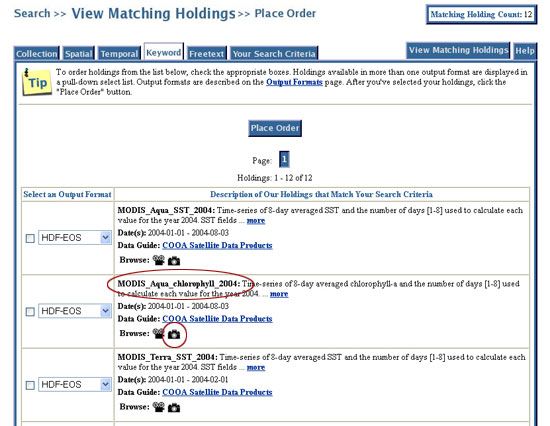Click the View Matching Holdings button
550x426 pixels.
click(458, 50)
